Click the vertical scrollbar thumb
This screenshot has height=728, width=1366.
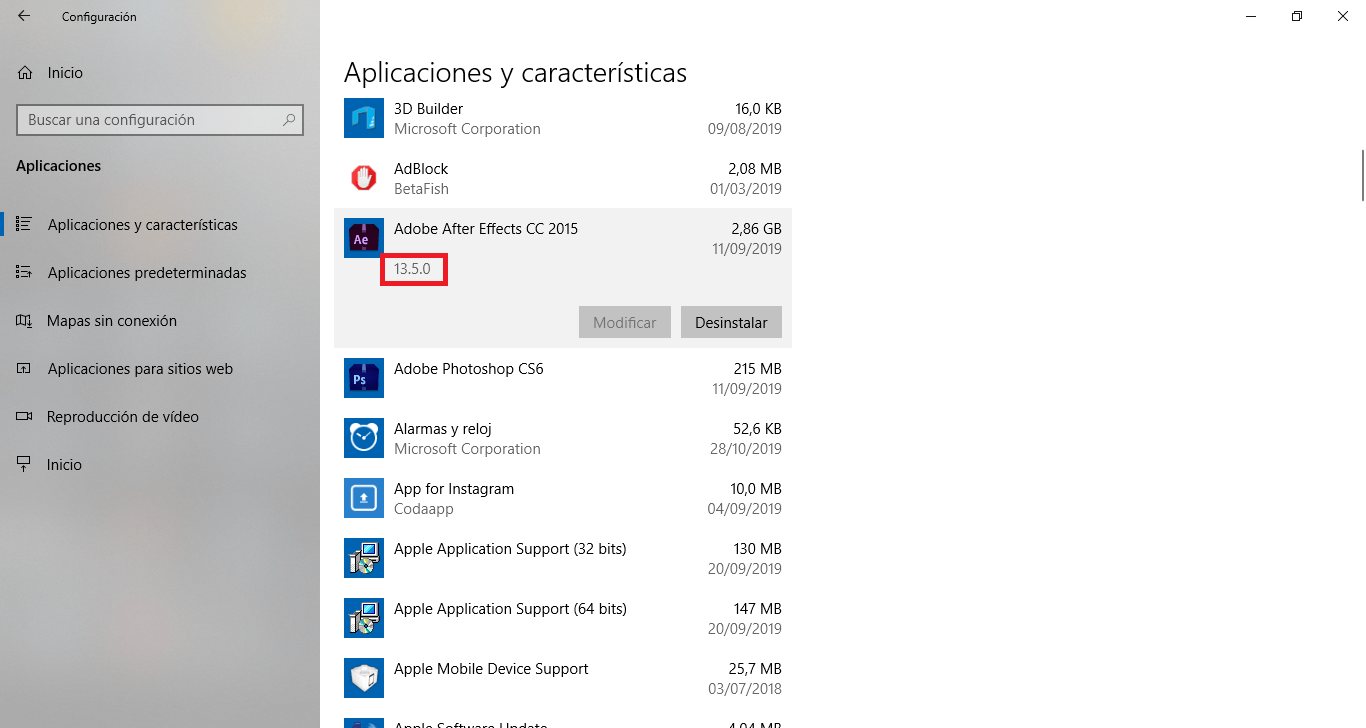pos(1362,175)
